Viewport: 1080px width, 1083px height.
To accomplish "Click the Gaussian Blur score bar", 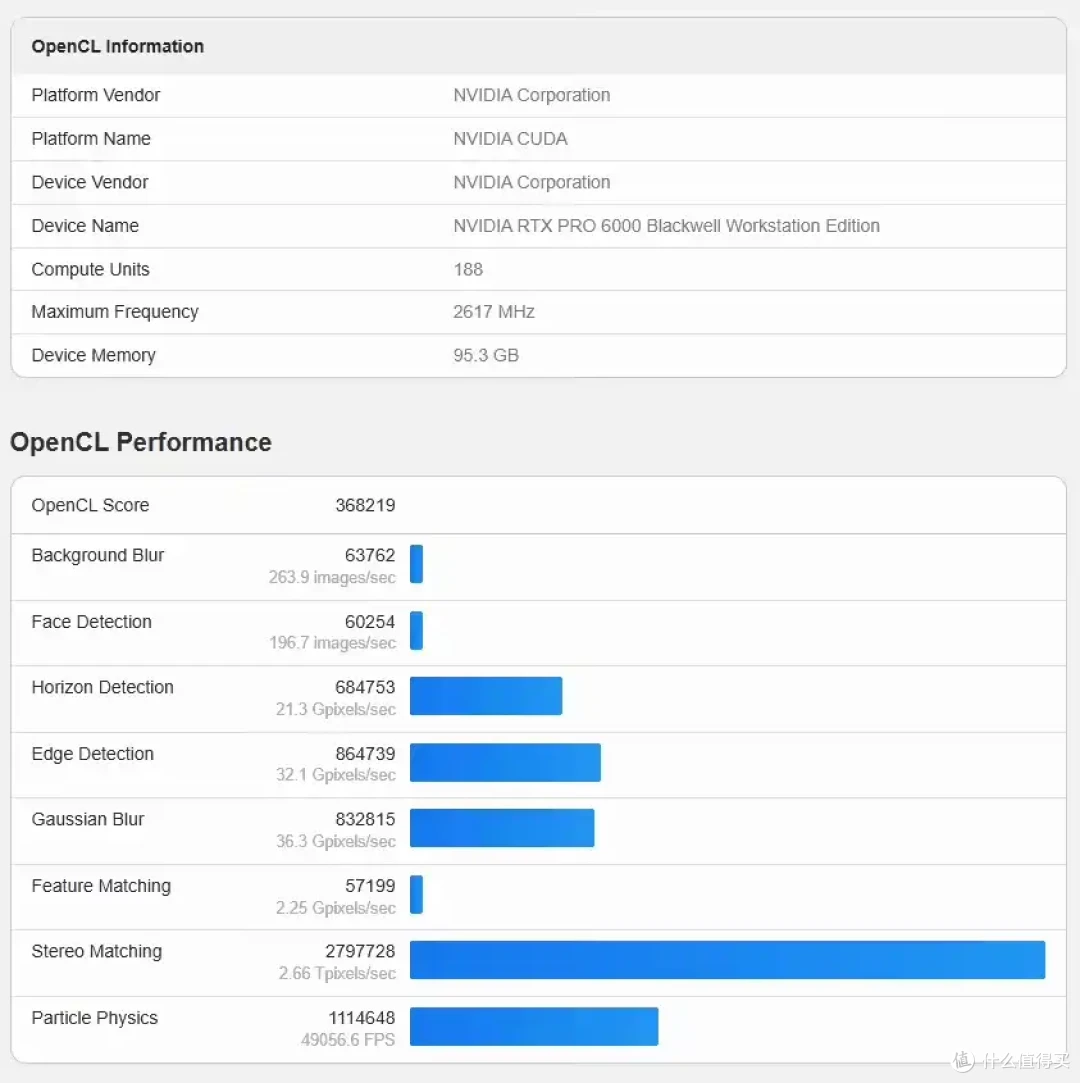I will pyautogui.click(x=502, y=827).
